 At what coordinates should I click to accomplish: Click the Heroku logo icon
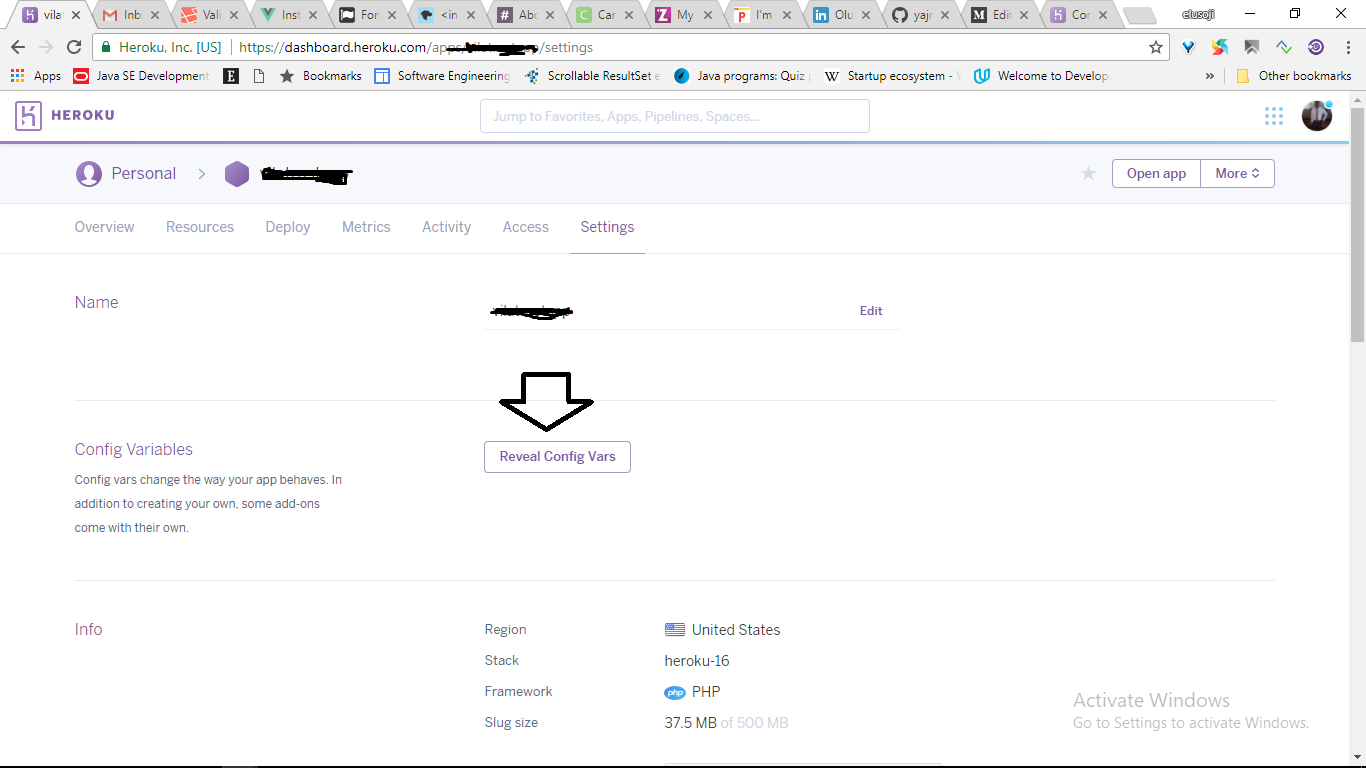[x=28, y=116]
